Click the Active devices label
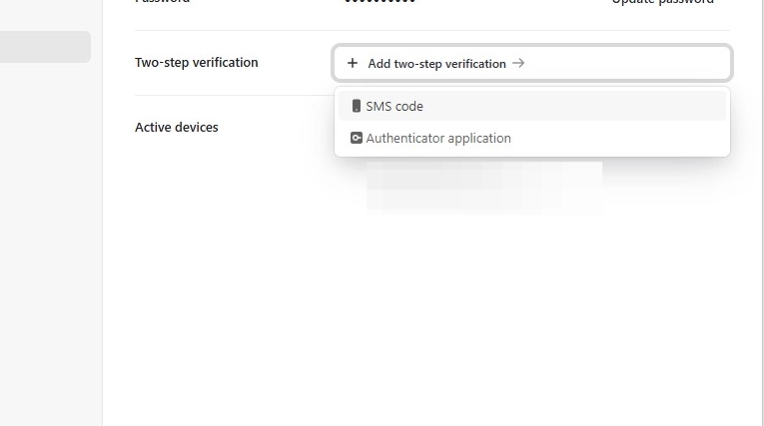764x426 pixels. [176, 127]
